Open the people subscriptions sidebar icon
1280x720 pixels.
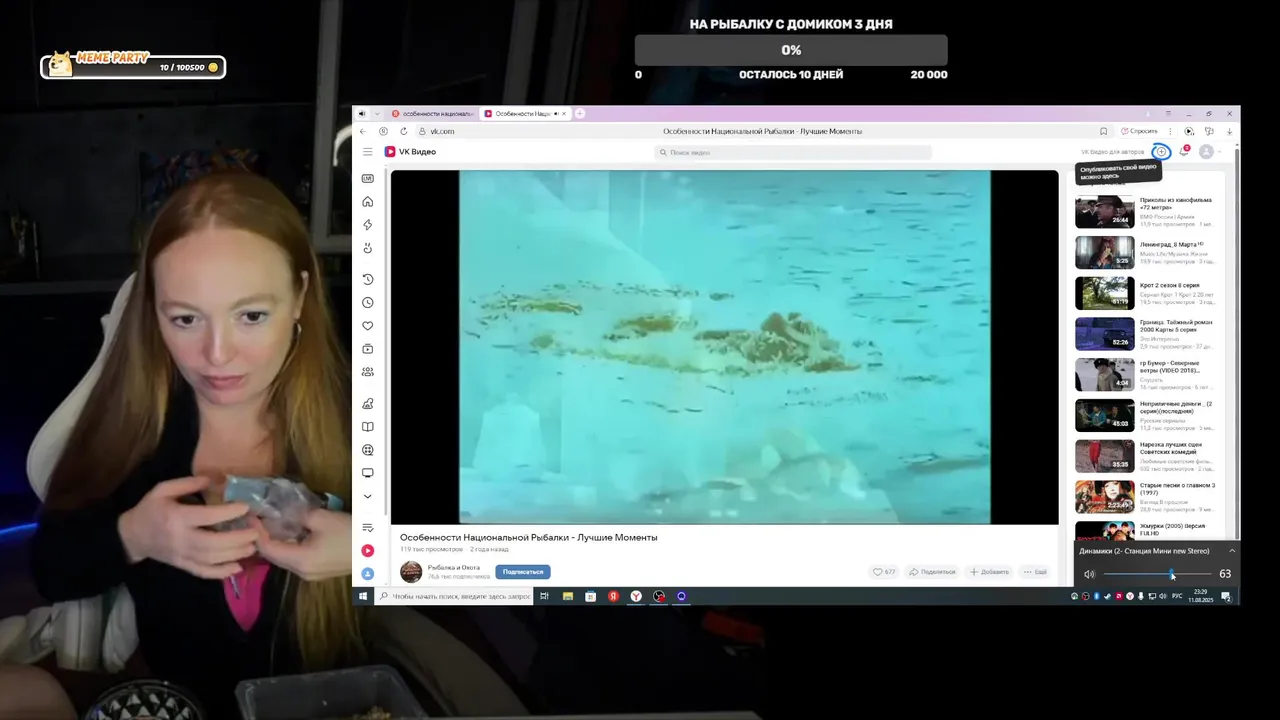[368, 372]
